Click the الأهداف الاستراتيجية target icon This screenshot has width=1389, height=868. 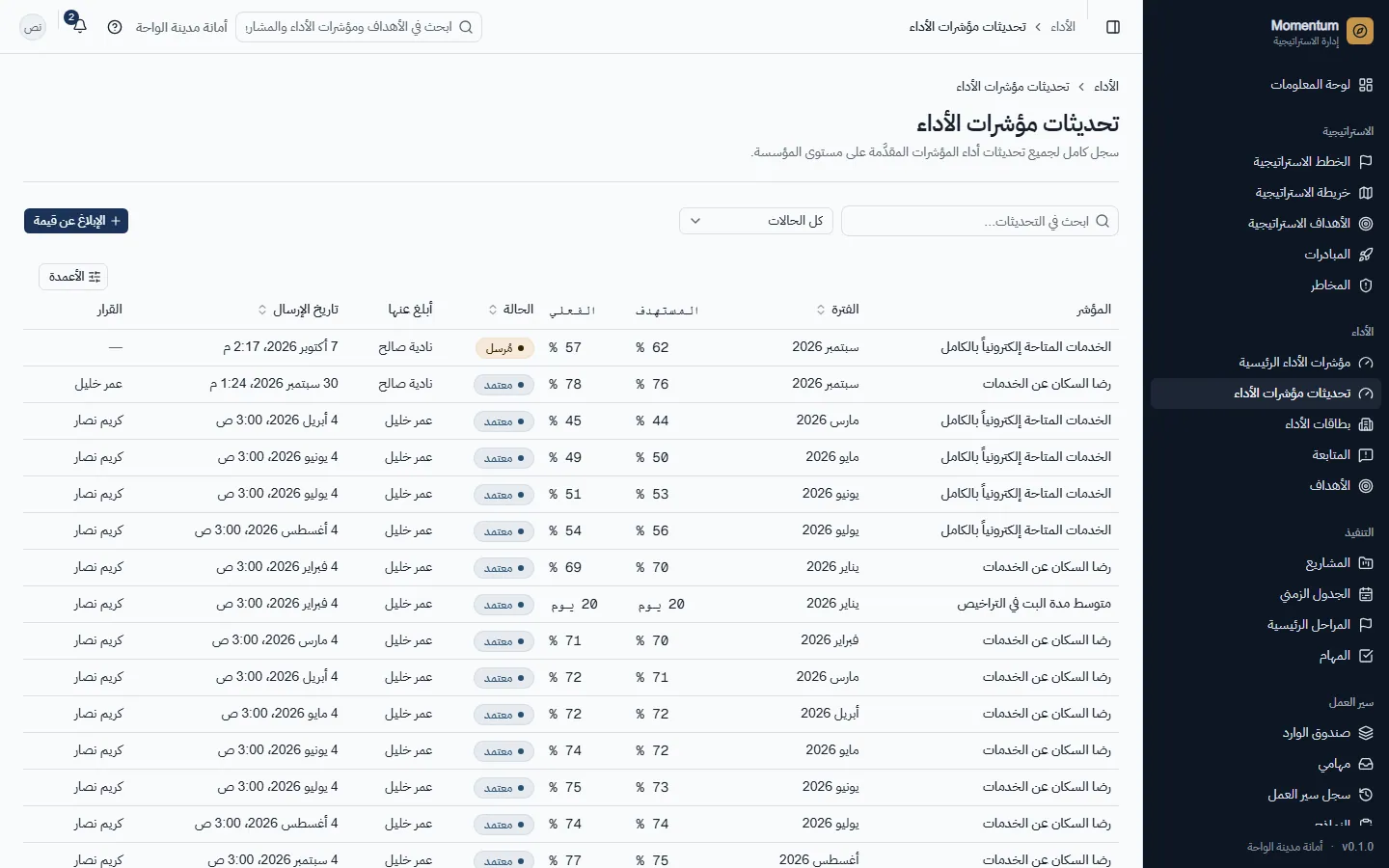[x=1366, y=224]
